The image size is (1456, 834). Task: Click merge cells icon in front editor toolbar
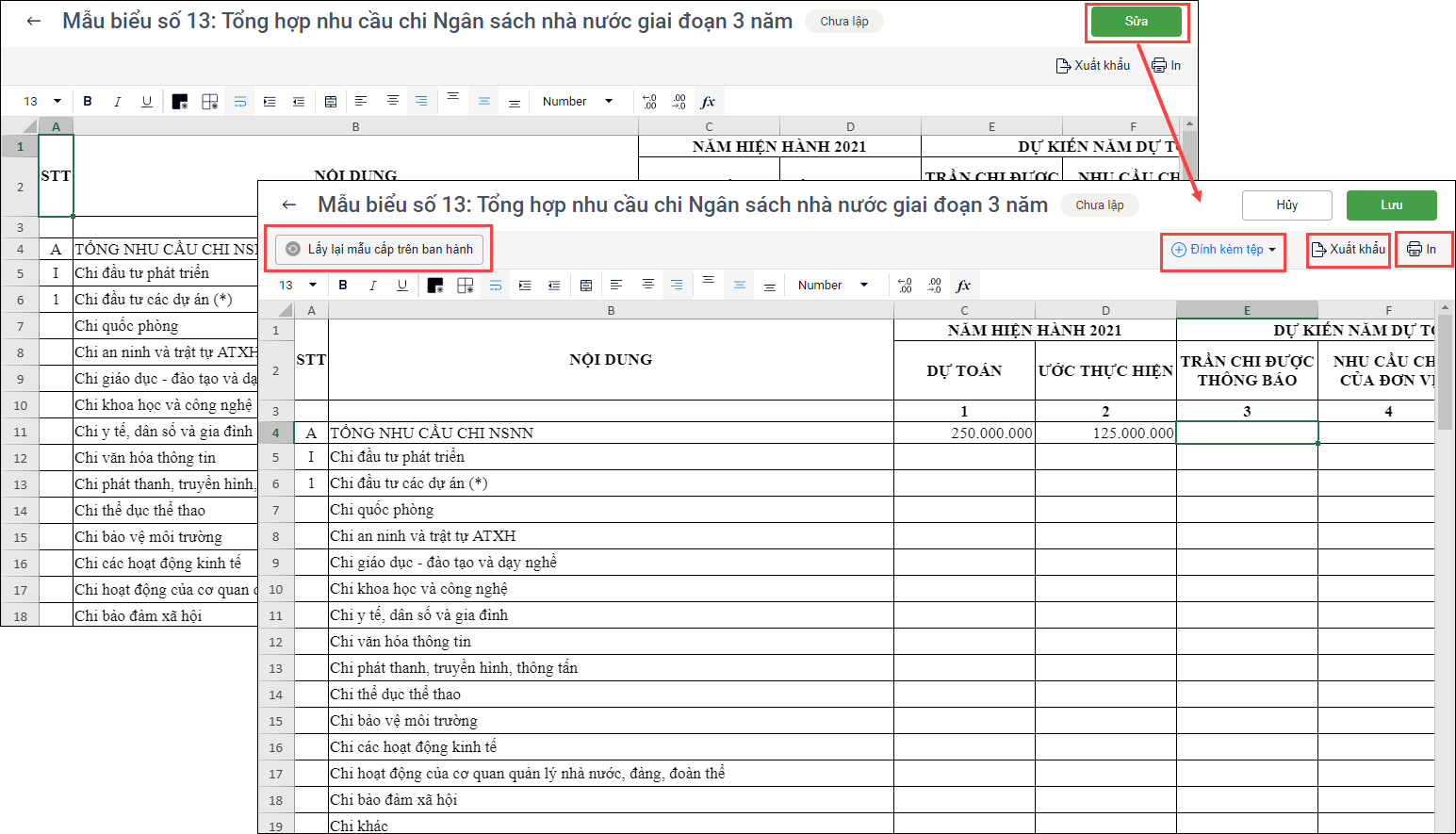click(x=586, y=286)
